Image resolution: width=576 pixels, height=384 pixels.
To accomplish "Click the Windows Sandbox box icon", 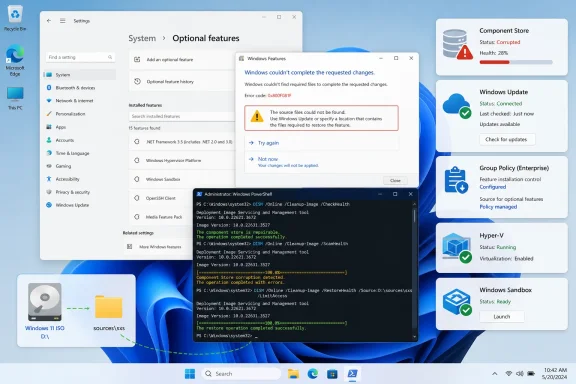I will (x=457, y=302).
